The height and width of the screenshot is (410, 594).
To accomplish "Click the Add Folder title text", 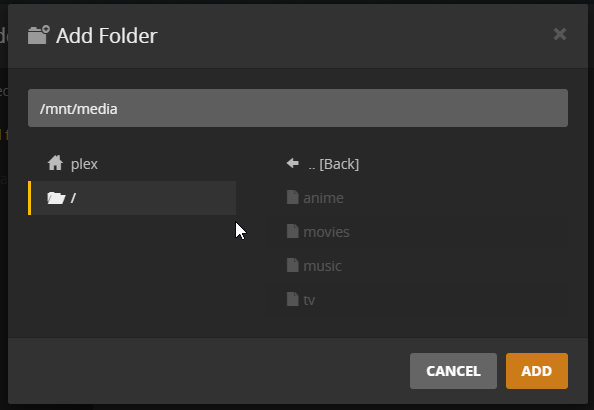I will click(107, 36).
